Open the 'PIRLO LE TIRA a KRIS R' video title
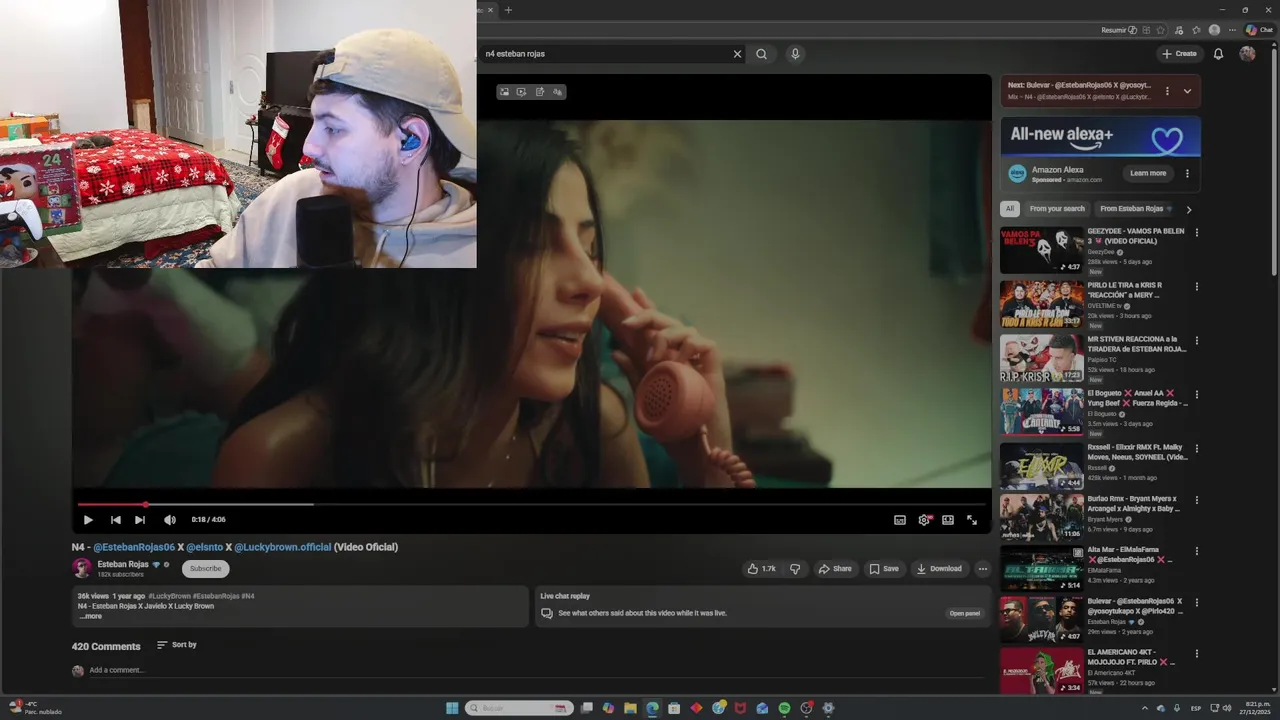The height and width of the screenshot is (720, 1280). point(1126,290)
